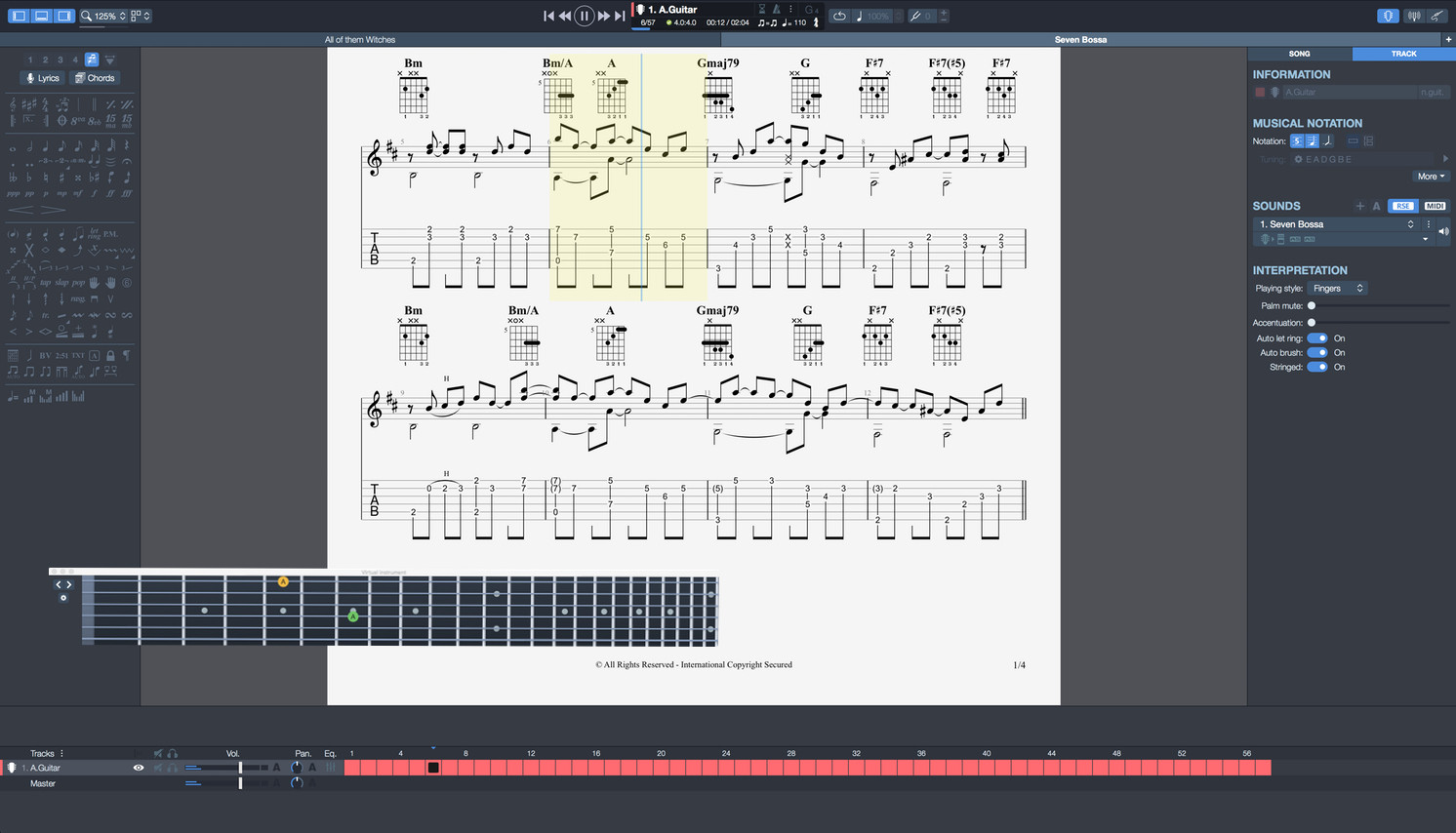Select the Palm Mute (P.M.) notation icon
Screen dimensions: 1456x833
110,234
